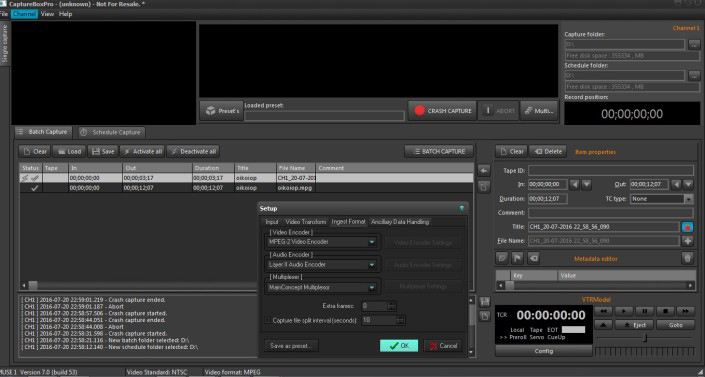
Task: Click the backspace-delete icon in Metadata editor
Action: tap(533, 258)
